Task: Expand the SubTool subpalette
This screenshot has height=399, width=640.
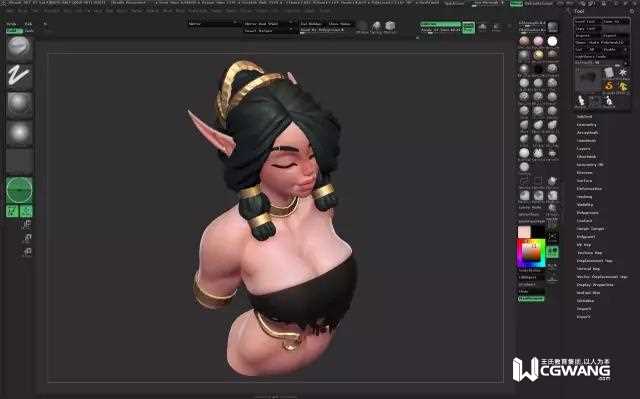Action: click(x=584, y=117)
